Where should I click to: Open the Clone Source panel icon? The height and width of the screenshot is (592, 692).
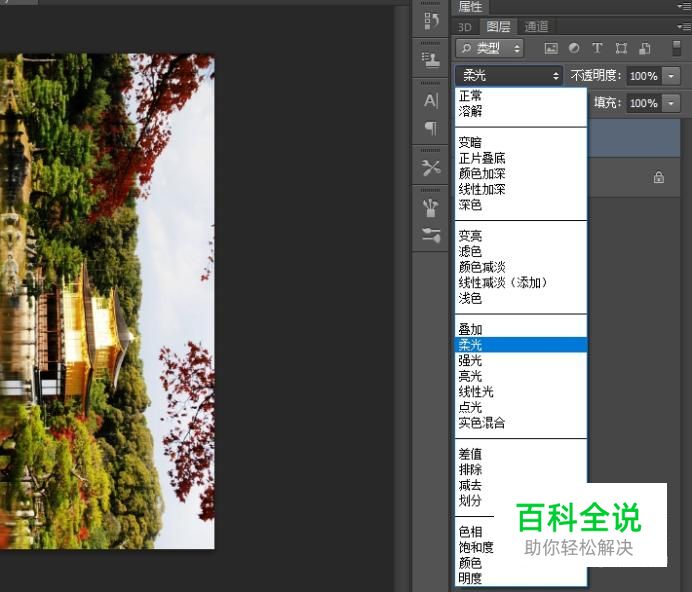[x=431, y=60]
